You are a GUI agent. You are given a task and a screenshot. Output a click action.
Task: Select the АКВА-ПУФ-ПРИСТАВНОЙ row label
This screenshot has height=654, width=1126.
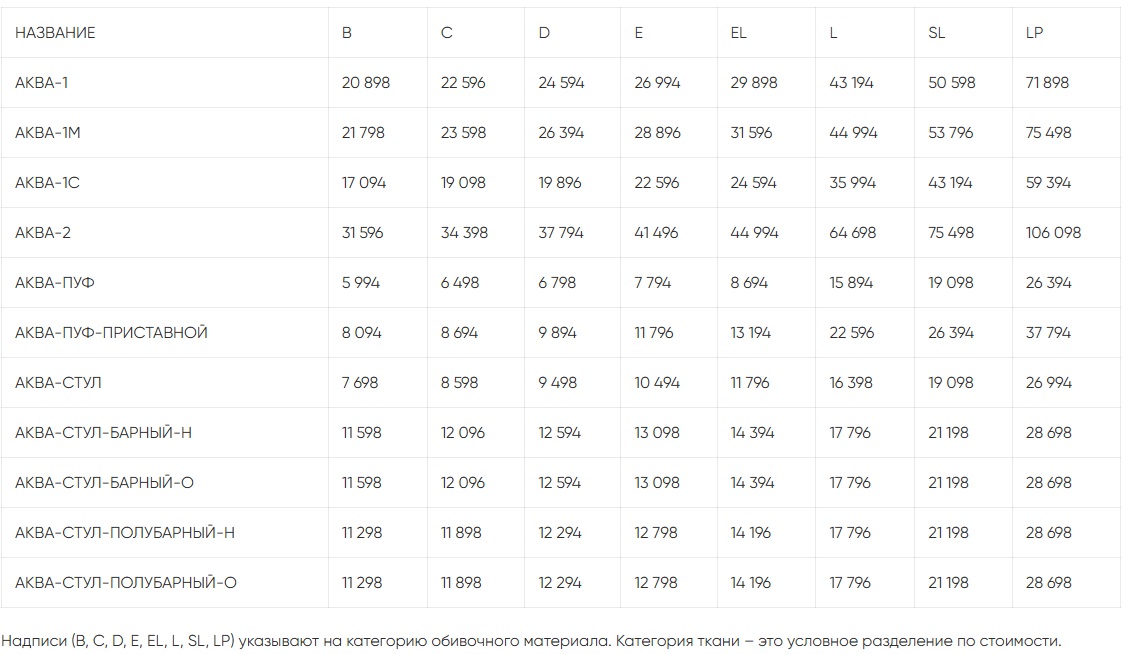[x=111, y=333]
